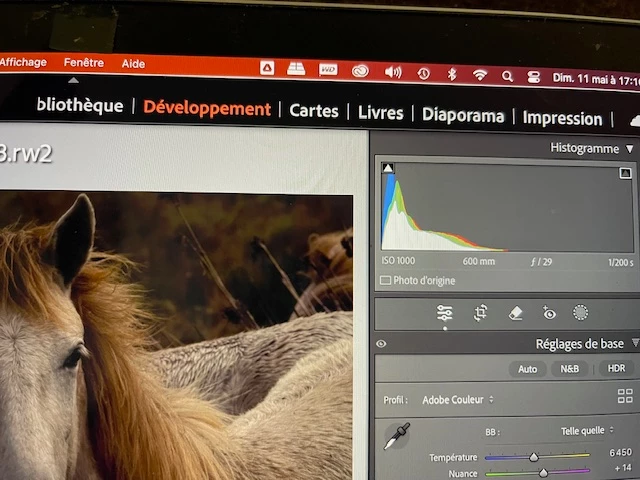Click the Température value 6450
Image resolution: width=640 pixels, height=480 pixels.
620,452
